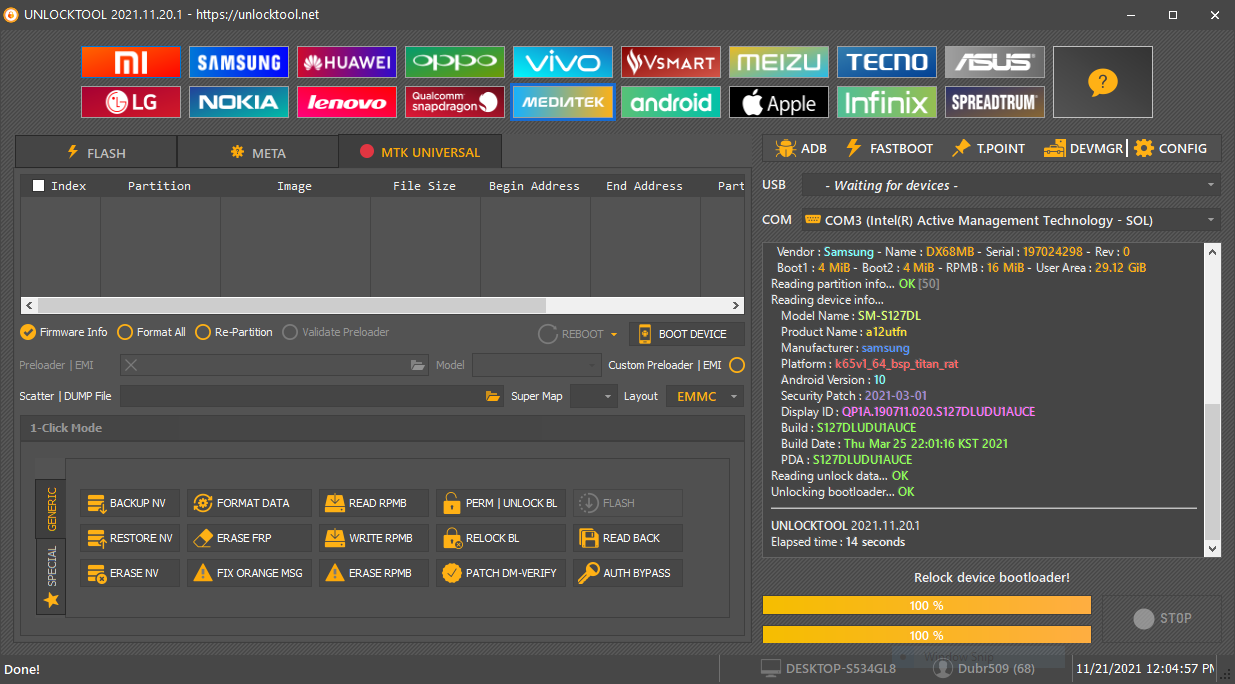Switch to the FLASH tab

96,153
